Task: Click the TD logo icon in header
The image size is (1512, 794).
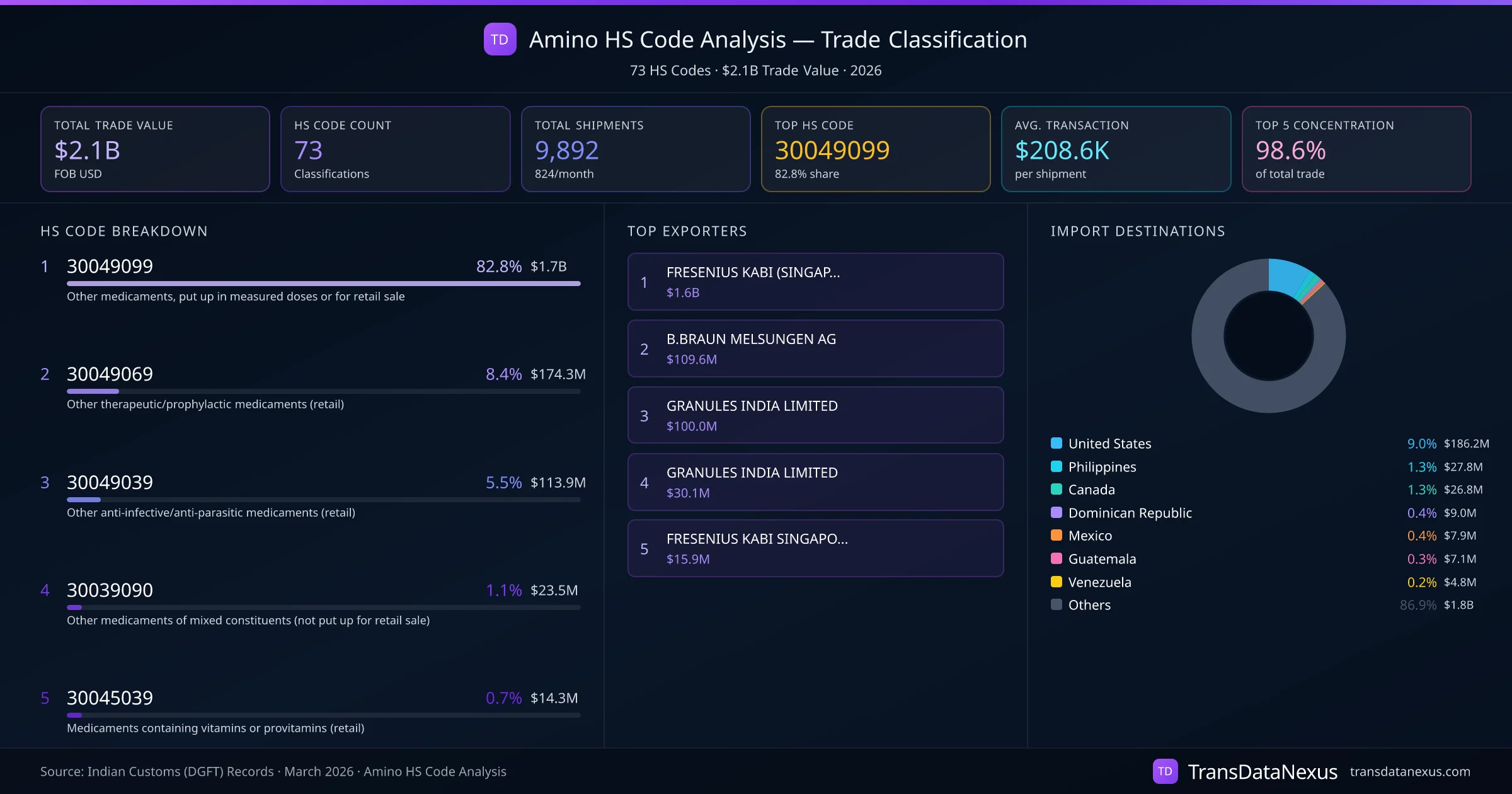Action: pos(500,39)
